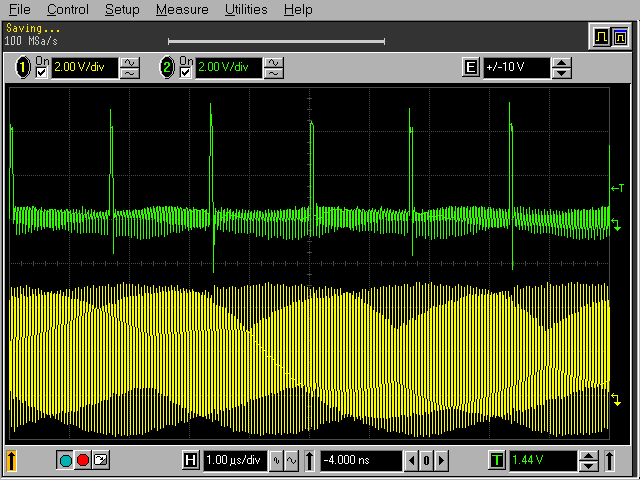Viewport: 640px width, 480px height.
Task: Click the external trigger E button
Action: 471,67
